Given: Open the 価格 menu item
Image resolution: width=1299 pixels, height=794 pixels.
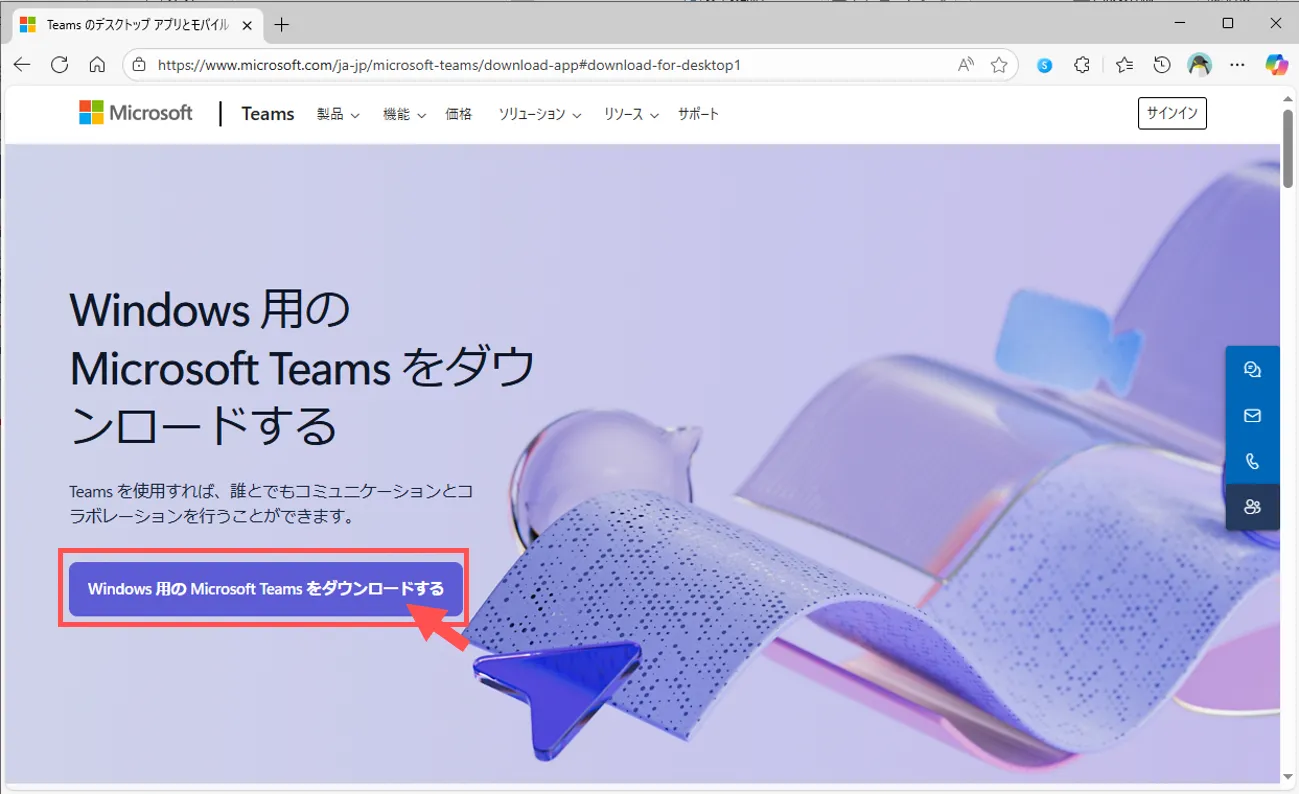Looking at the screenshot, I should pos(458,114).
